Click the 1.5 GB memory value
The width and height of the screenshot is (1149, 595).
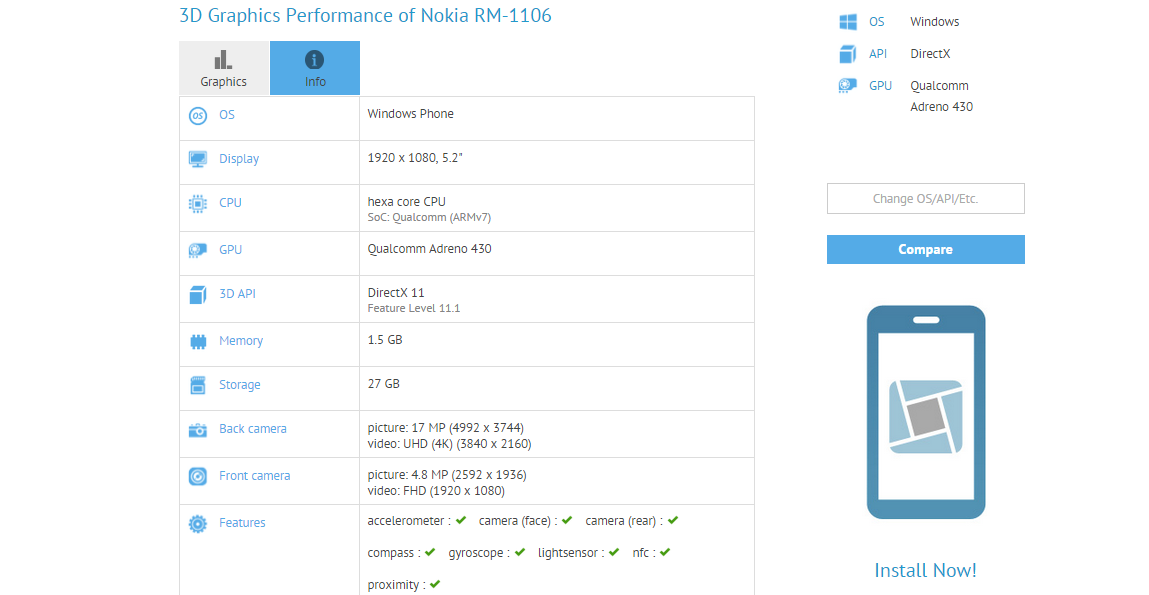tap(385, 339)
